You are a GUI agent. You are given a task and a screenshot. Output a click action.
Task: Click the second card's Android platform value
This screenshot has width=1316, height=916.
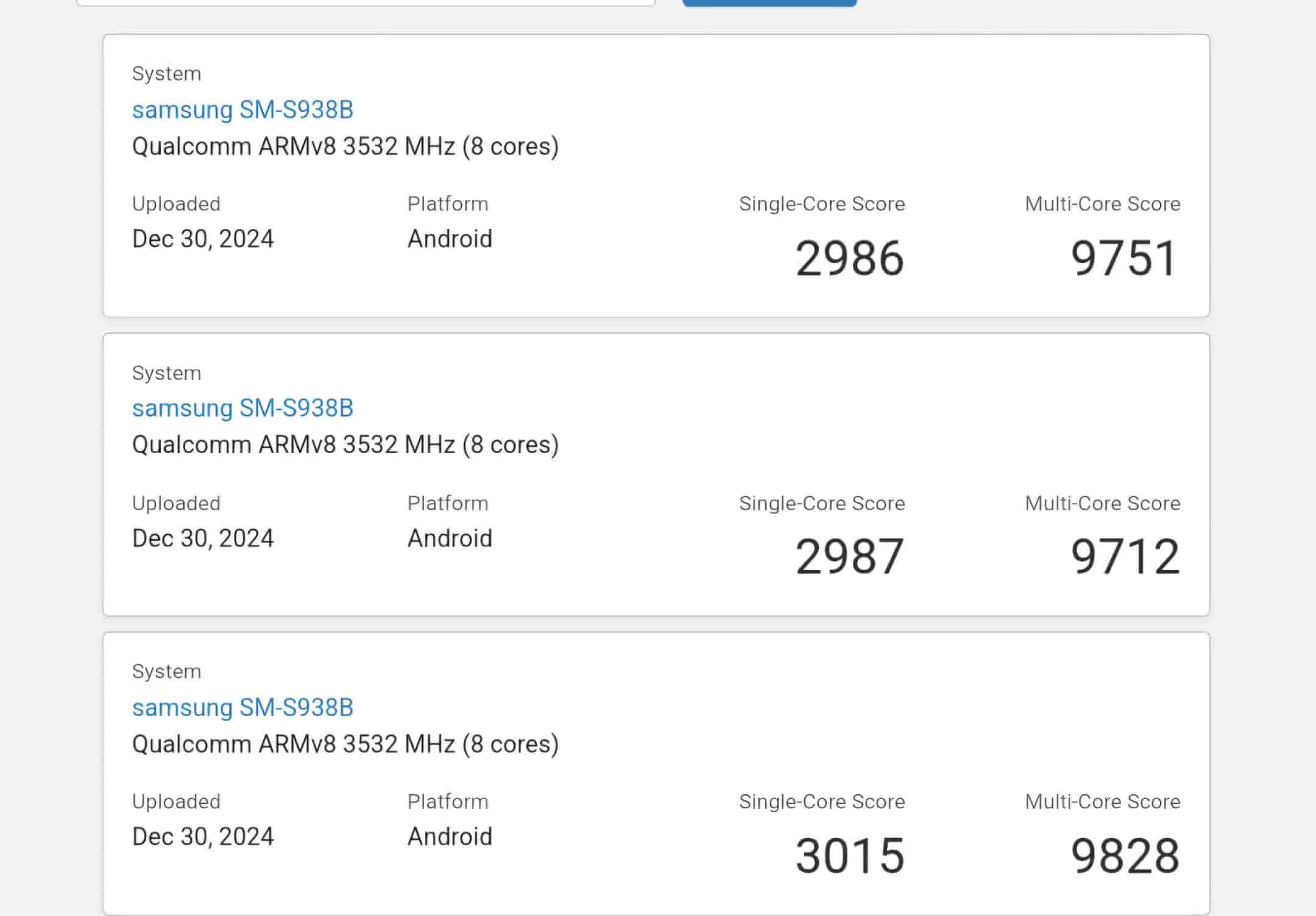coord(450,538)
